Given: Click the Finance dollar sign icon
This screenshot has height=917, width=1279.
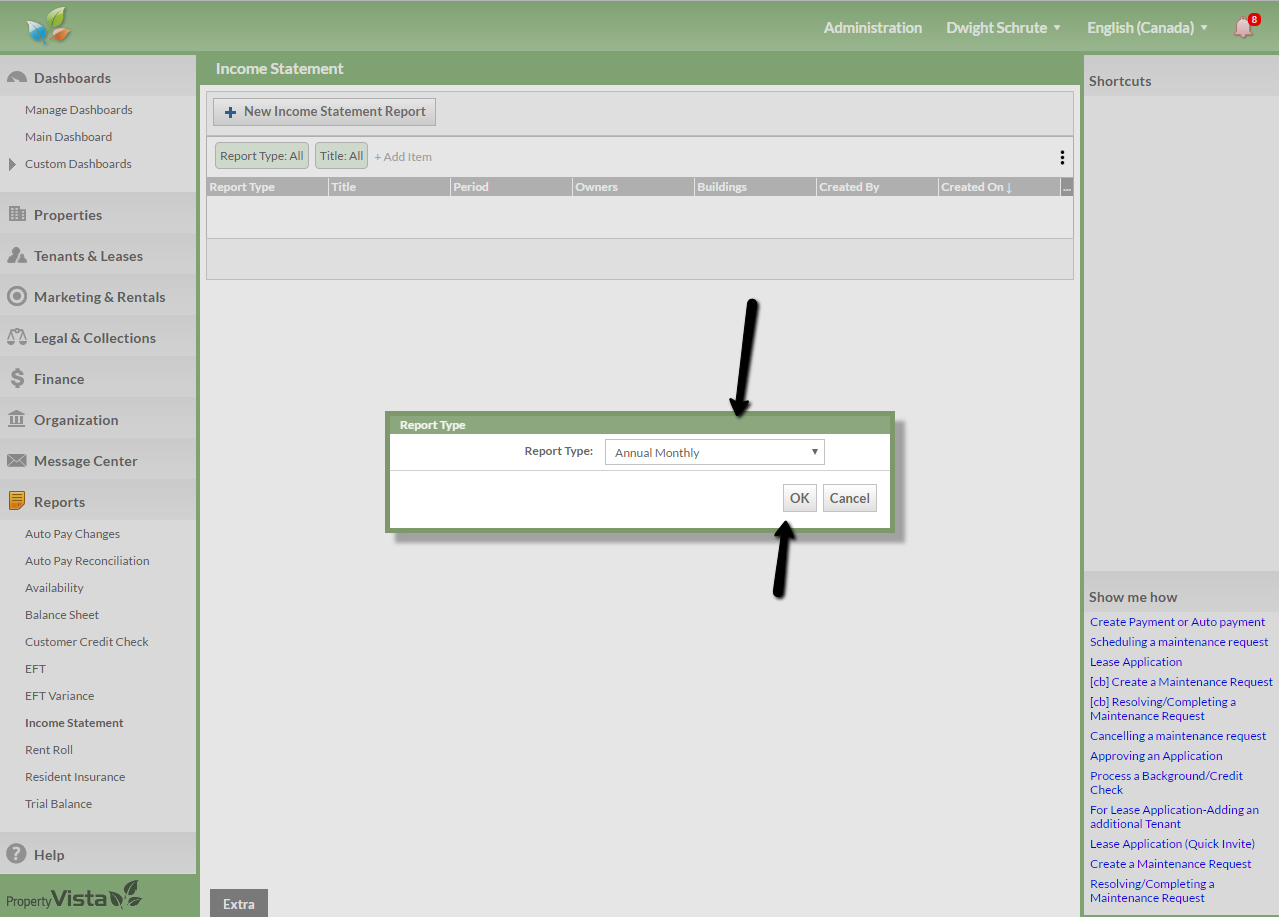Looking at the screenshot, I should pos(16,379).
